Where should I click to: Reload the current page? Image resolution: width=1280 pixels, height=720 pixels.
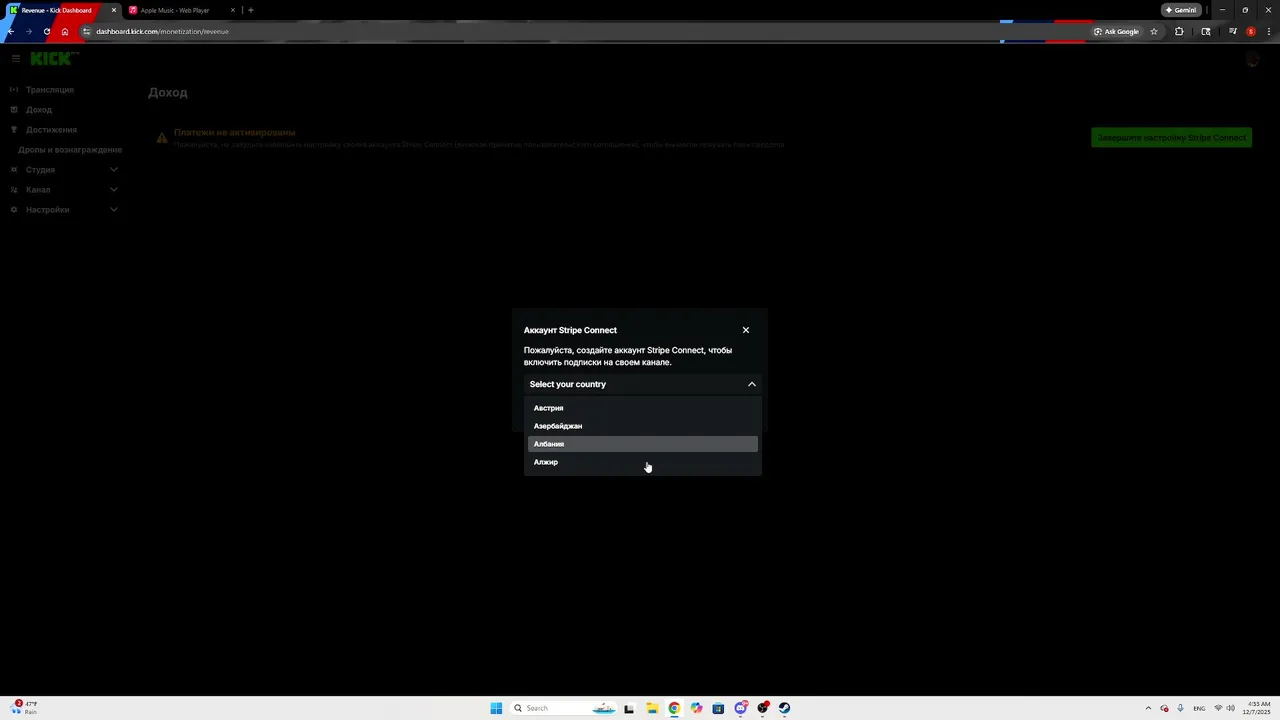click(x=46, y=31)
